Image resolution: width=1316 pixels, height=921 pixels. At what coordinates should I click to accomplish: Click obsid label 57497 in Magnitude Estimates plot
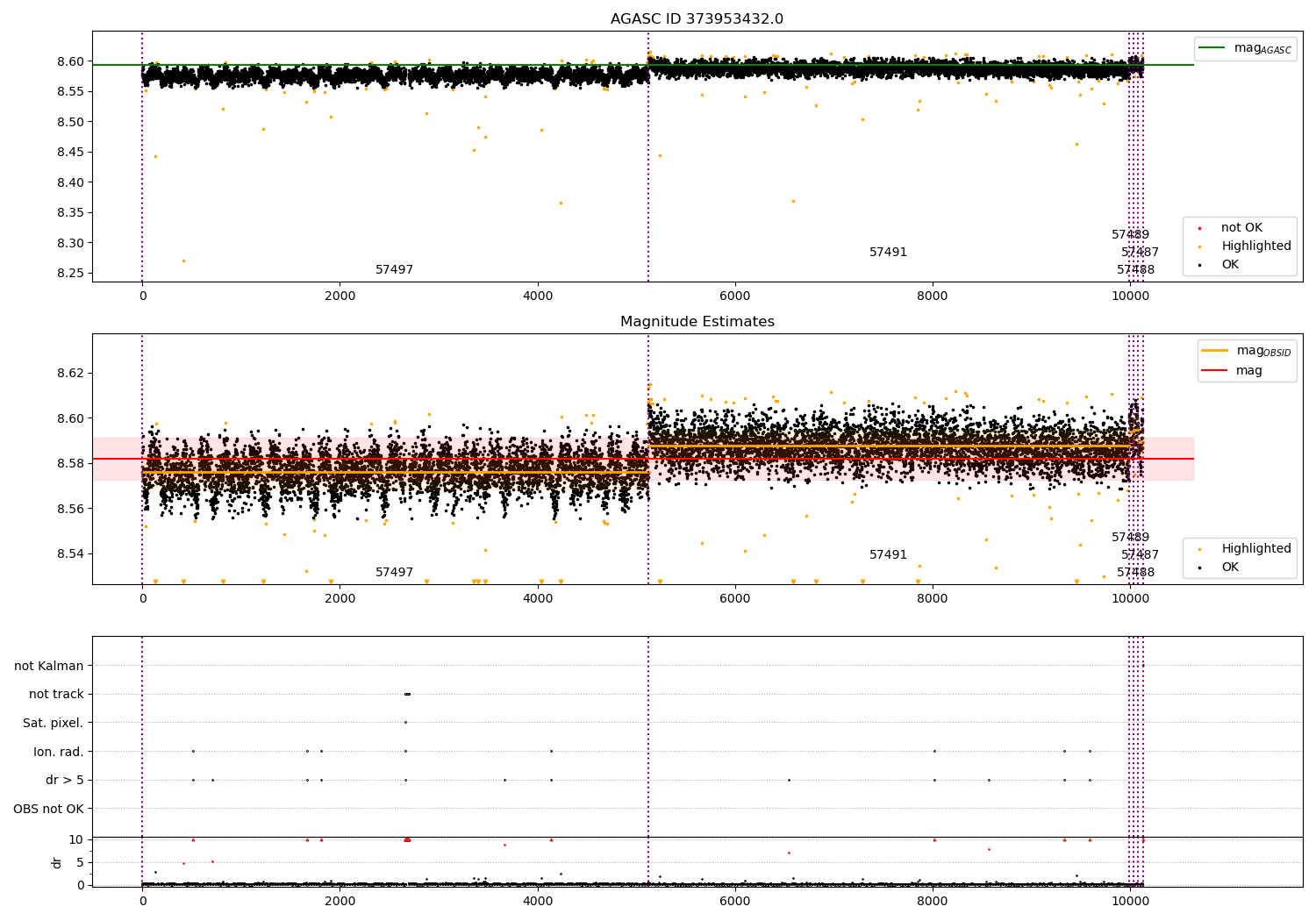[x=394, y=573]
